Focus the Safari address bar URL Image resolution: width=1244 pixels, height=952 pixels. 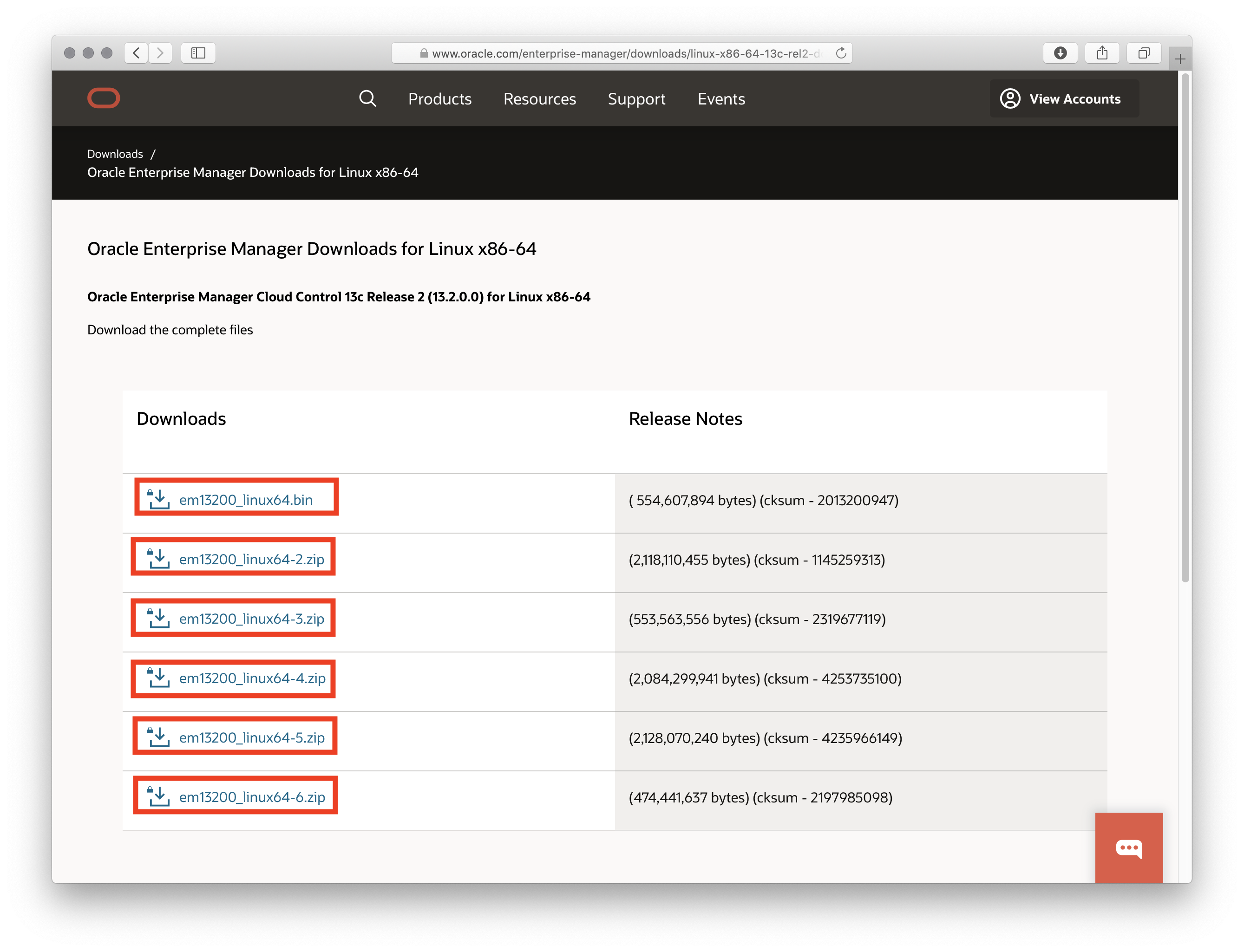[x=622, y=53]
